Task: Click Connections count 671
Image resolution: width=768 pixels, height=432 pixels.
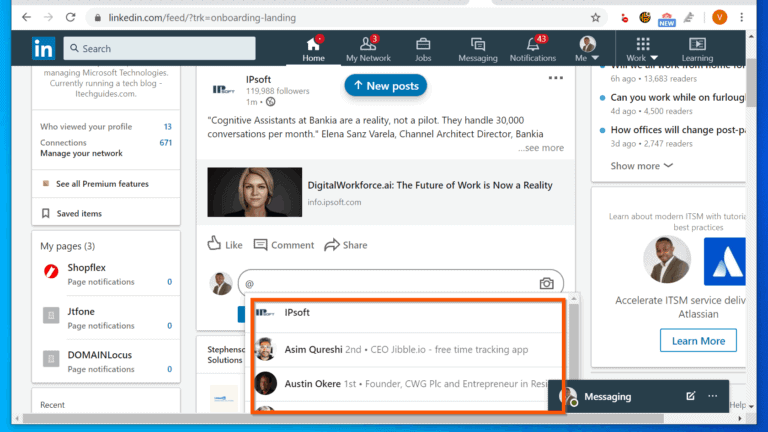Action: (x=166, y=143)
